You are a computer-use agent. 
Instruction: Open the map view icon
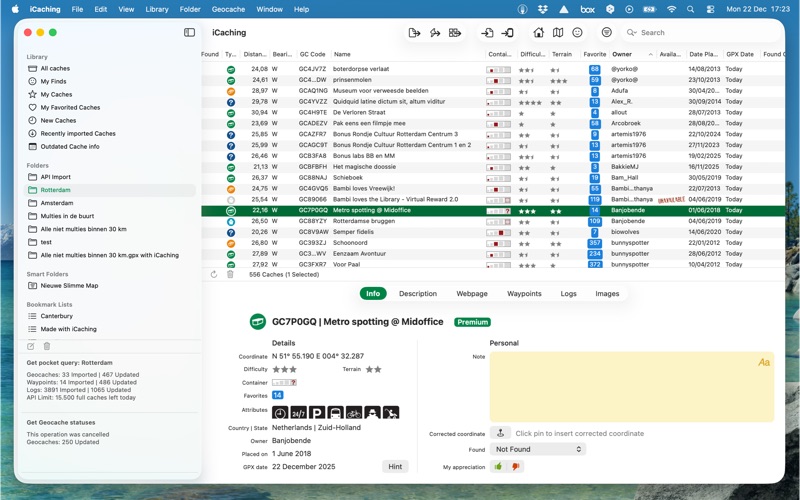[x=558, y=33]
